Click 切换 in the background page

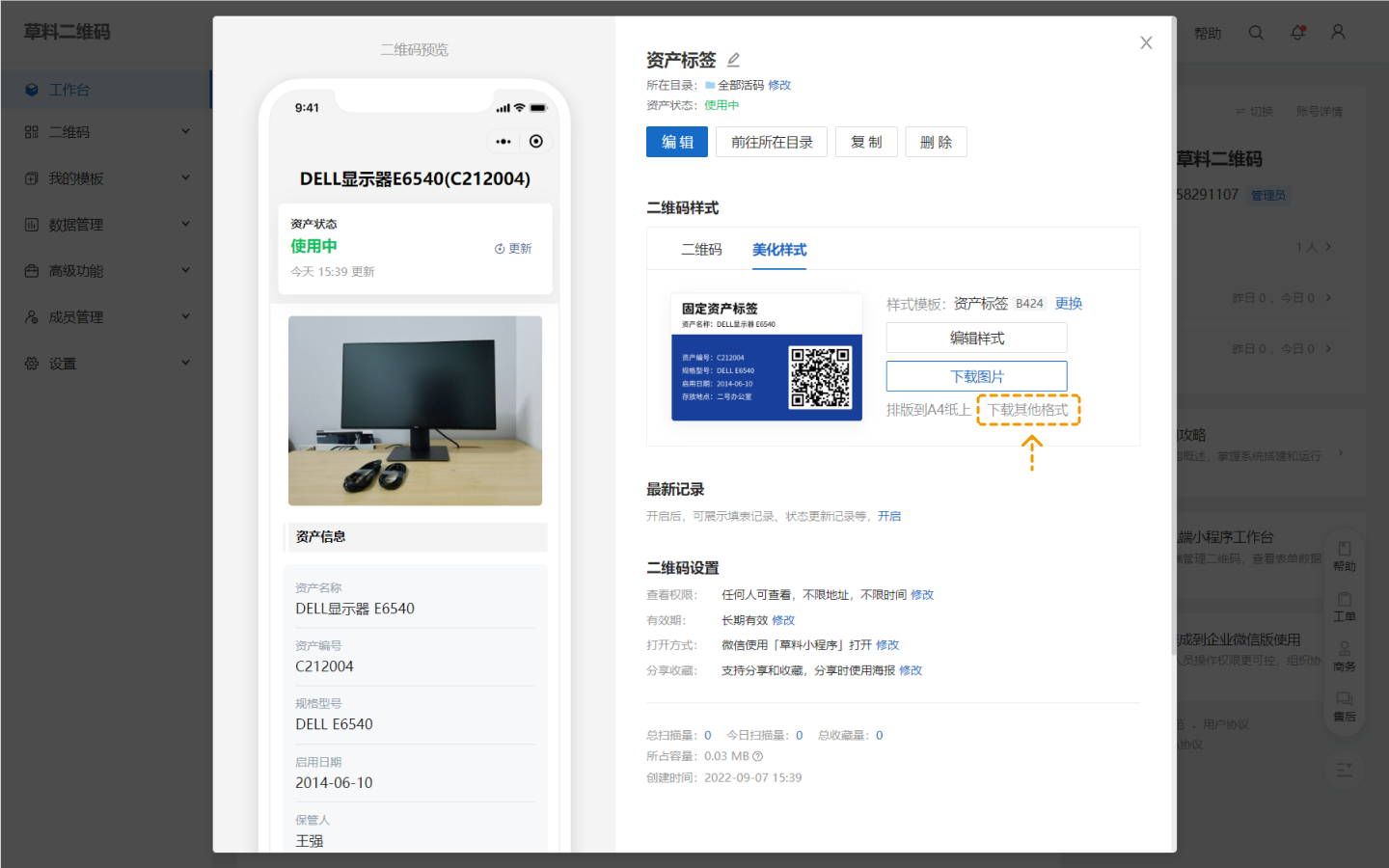pyautogui.click(x=1255, y=112)
